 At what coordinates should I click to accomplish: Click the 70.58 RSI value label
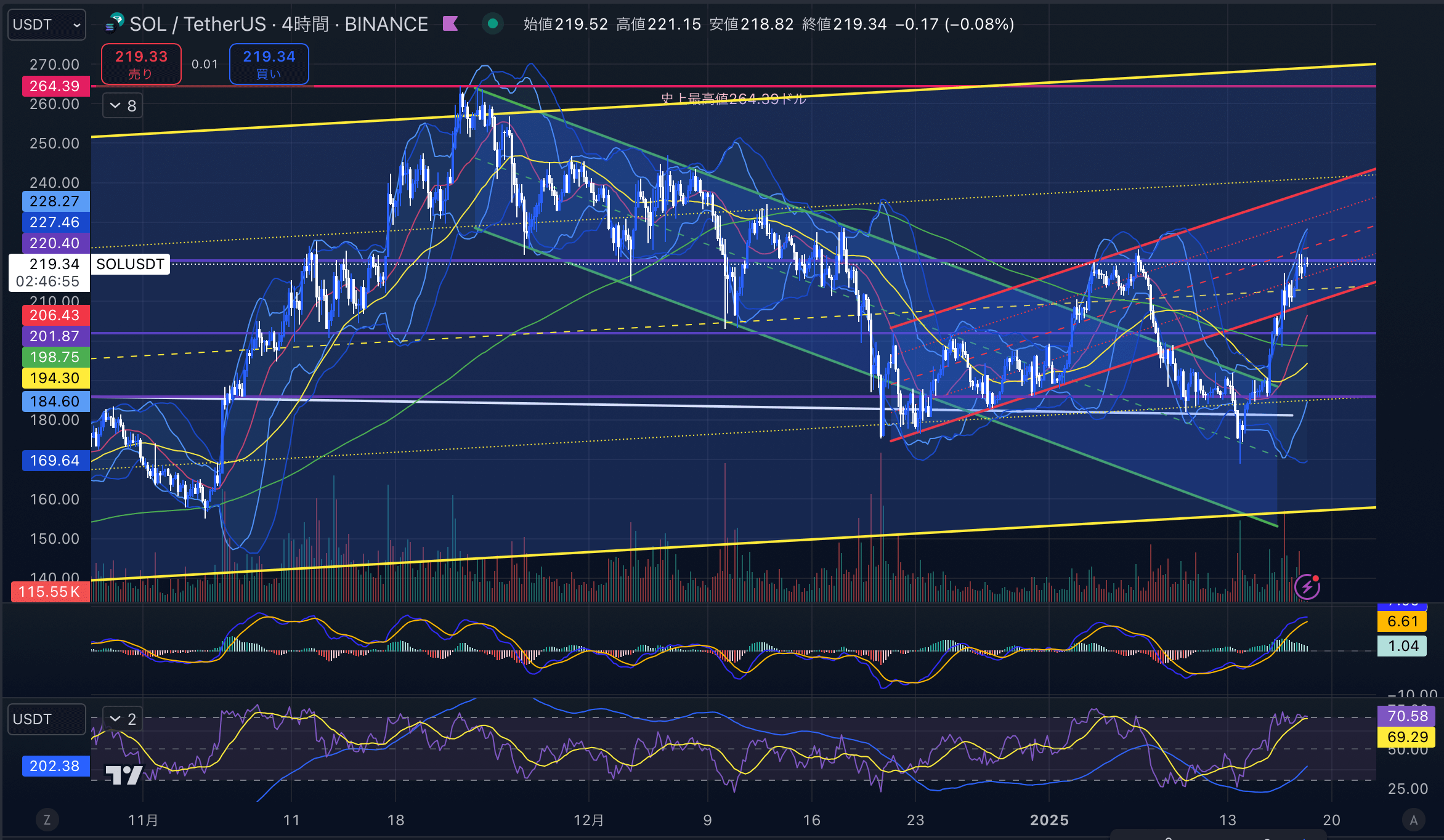[1407, 716]
